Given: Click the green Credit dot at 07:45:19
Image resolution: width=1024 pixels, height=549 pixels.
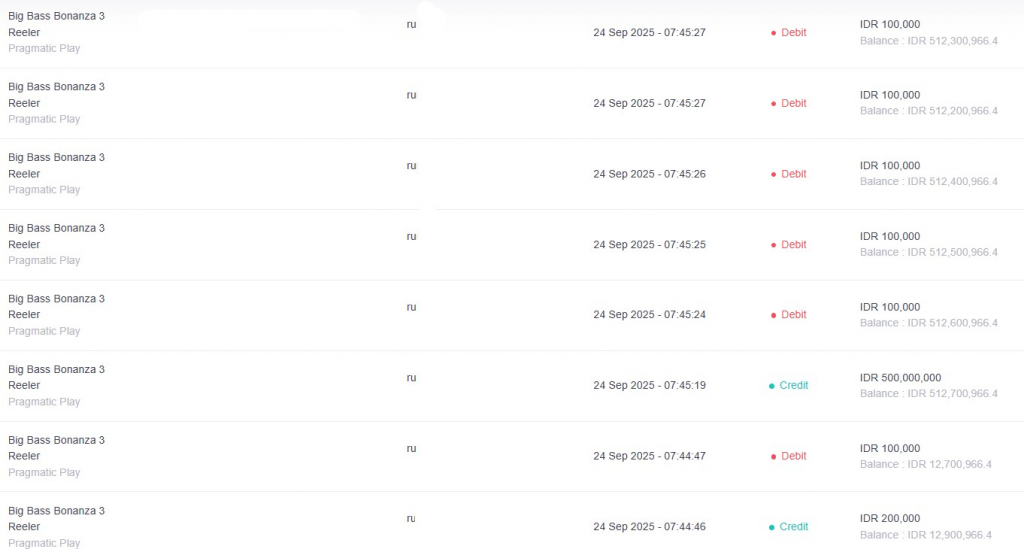Looking at the screenshot, I should [x=771, y=386].
